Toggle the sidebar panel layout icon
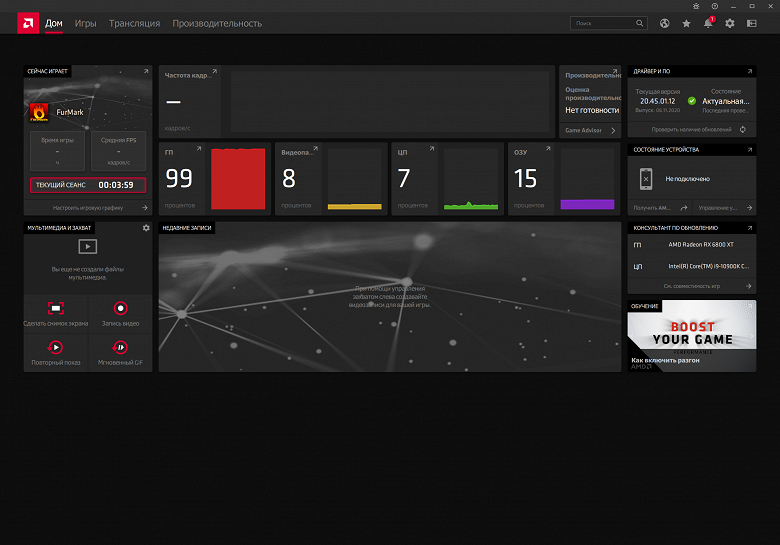 (752, 23)
